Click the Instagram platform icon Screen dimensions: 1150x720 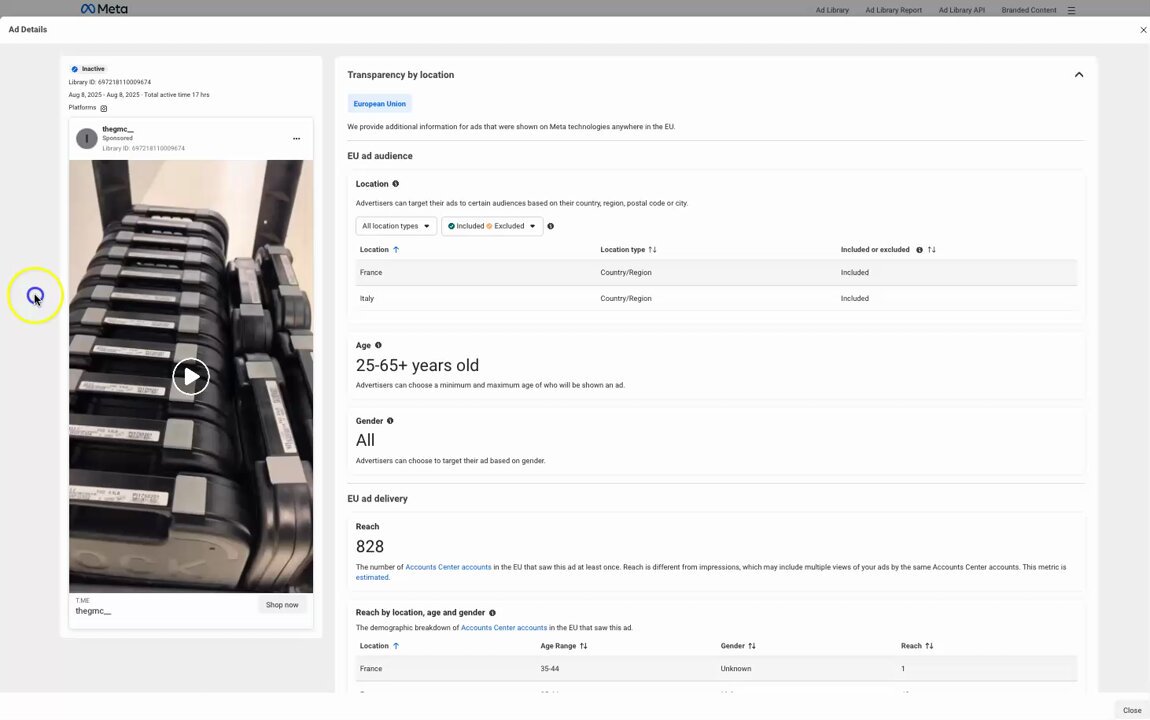tap(103, 109)
